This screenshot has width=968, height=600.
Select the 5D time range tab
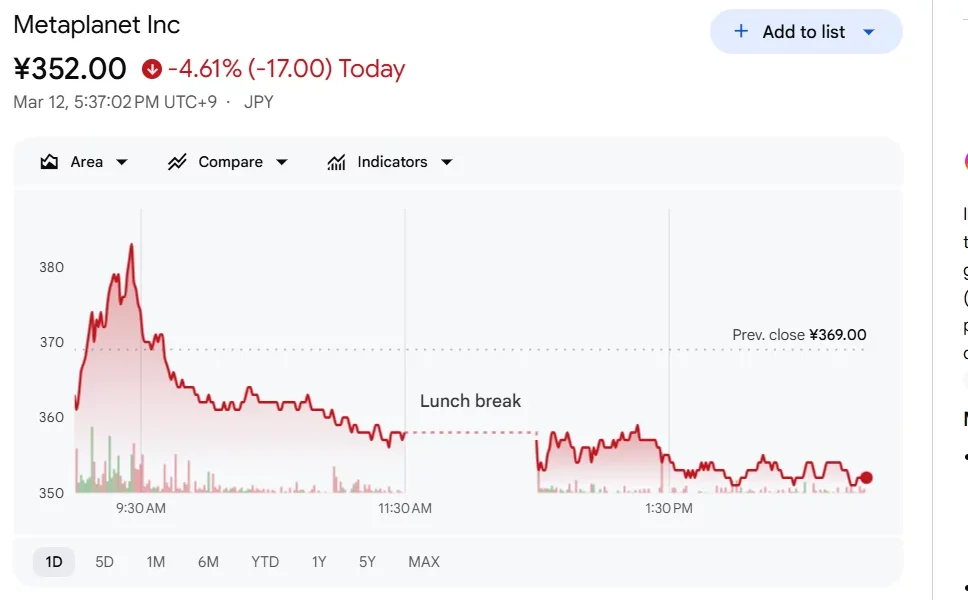tap(104, 562)
